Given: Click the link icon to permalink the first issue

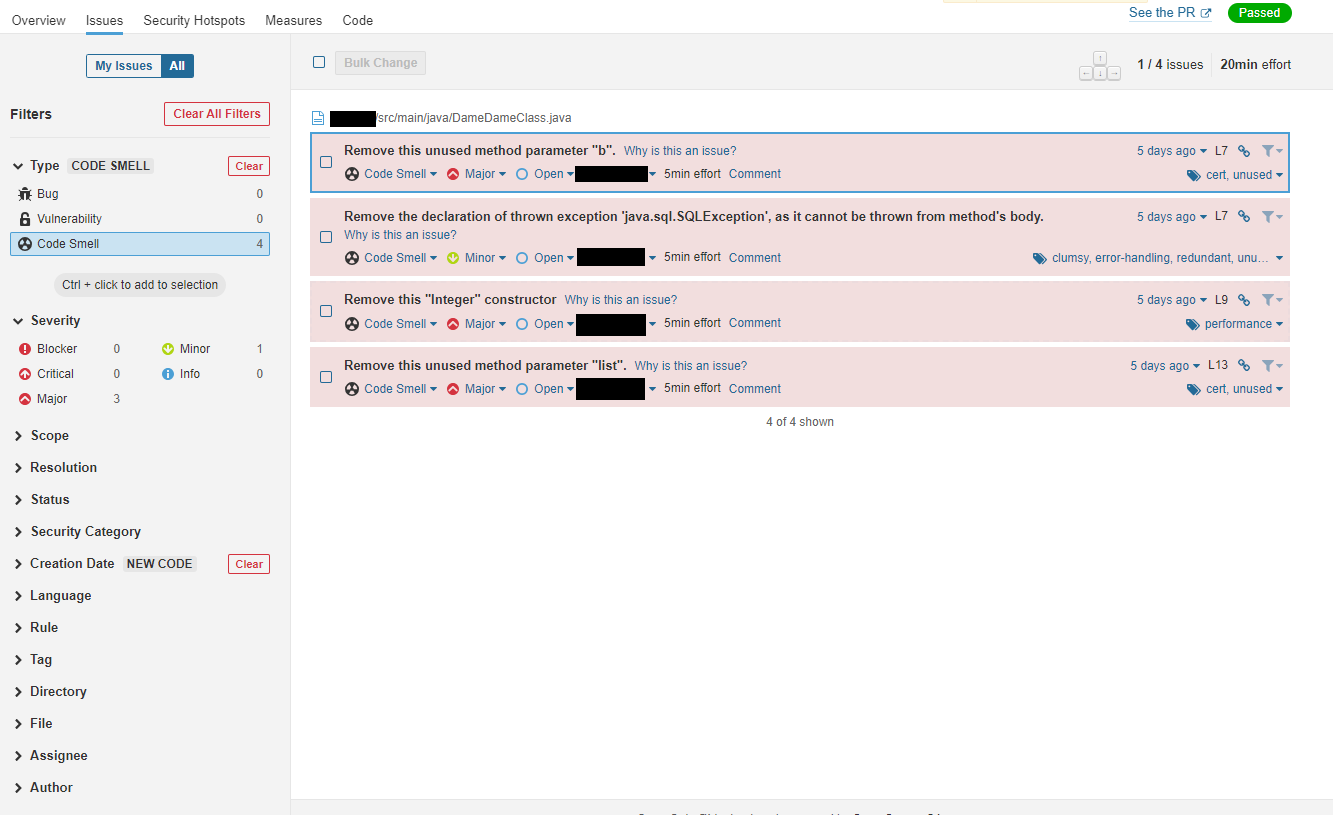Looking at the screenshot, I should click(x=1243, y=150).
